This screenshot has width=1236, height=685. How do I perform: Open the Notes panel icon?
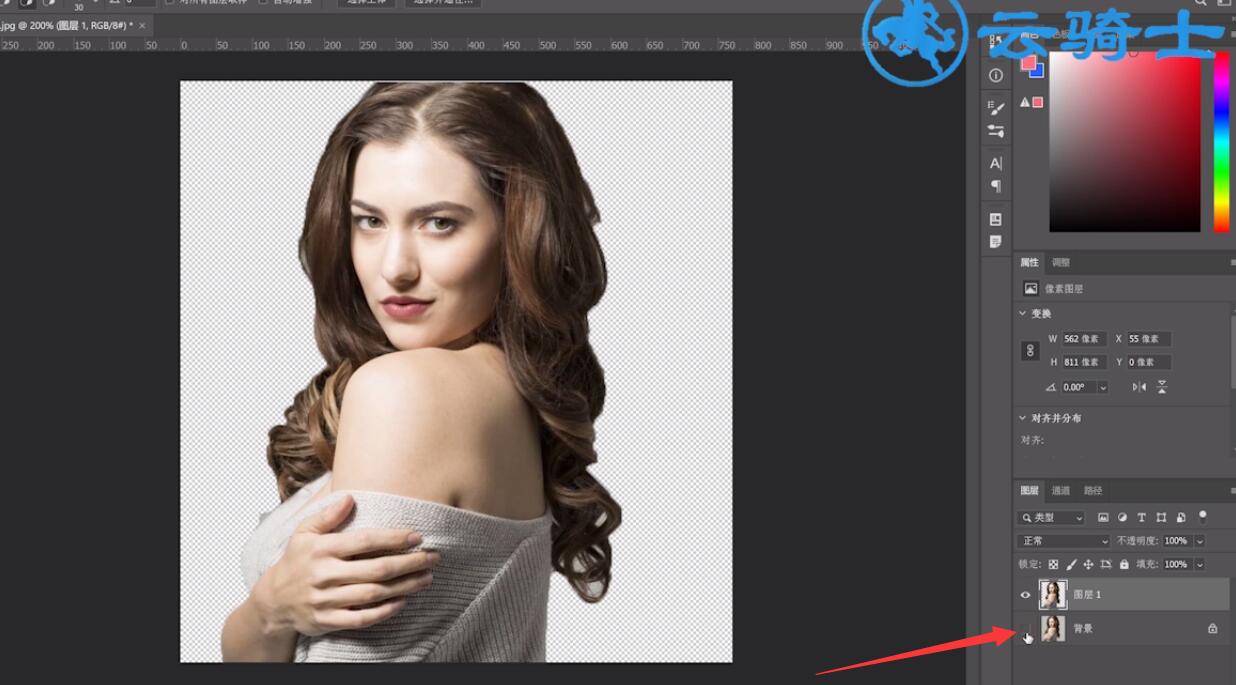pos(995,242)
